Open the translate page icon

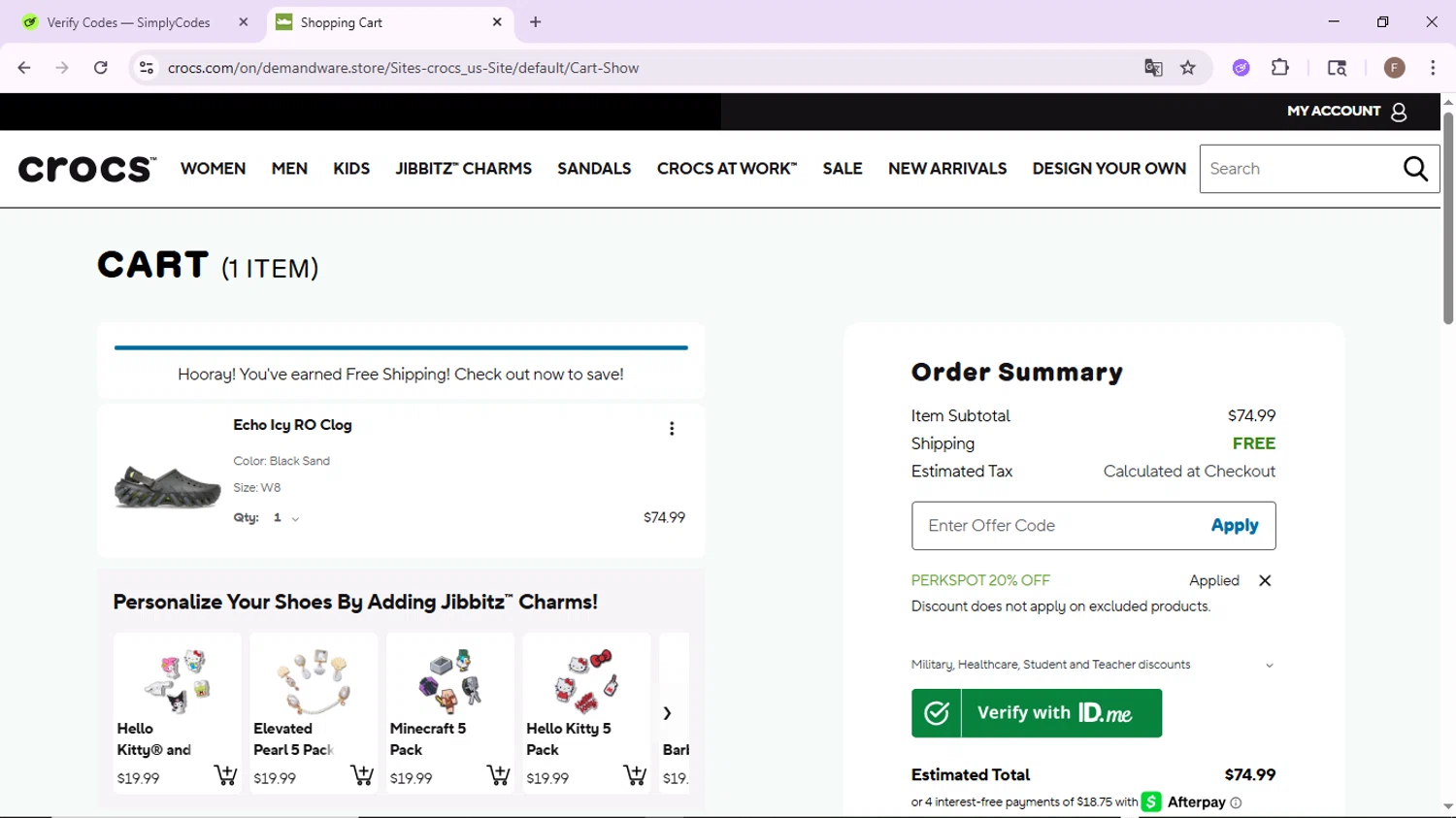click(1153, 68)
